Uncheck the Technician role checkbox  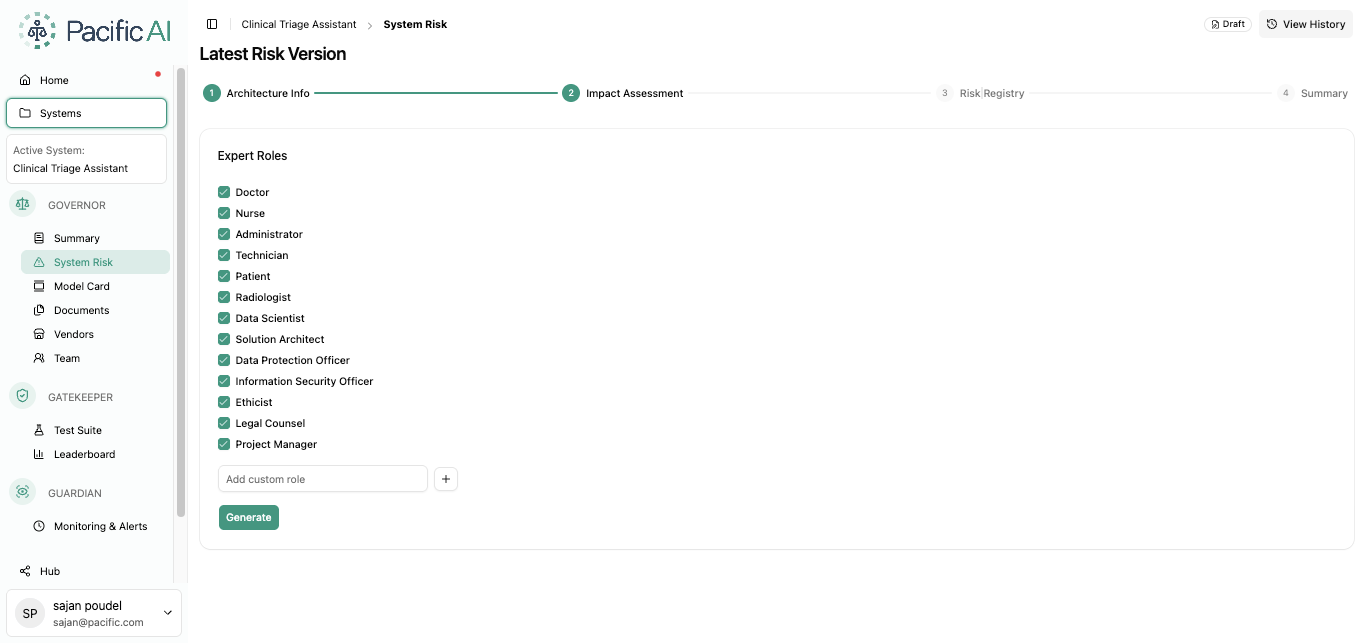click(224, 255)
